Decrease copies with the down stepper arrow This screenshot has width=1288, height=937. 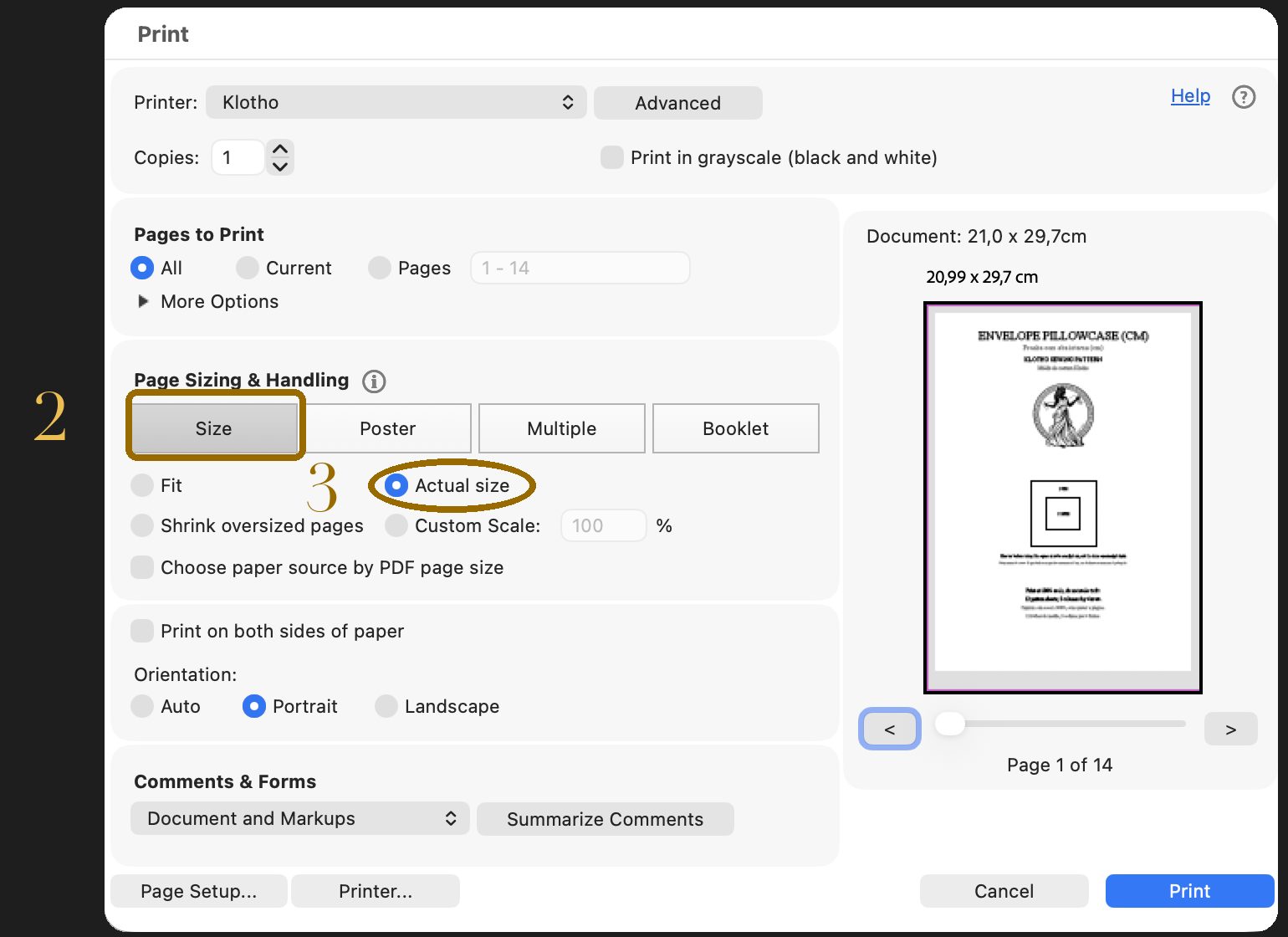tap(281, 166)
